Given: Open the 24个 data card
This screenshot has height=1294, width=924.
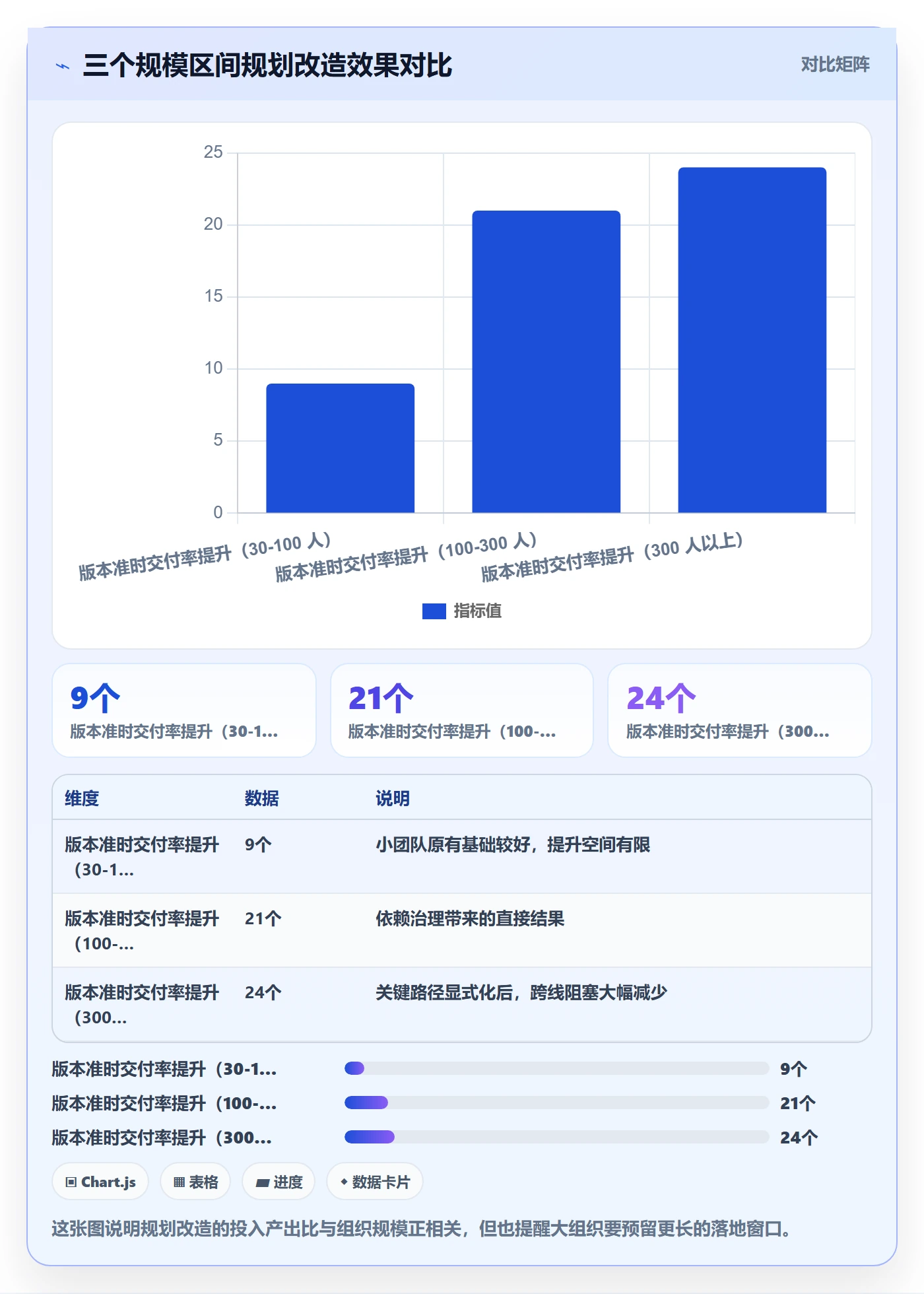Looking at the screenshot, I should click(740, 710).
